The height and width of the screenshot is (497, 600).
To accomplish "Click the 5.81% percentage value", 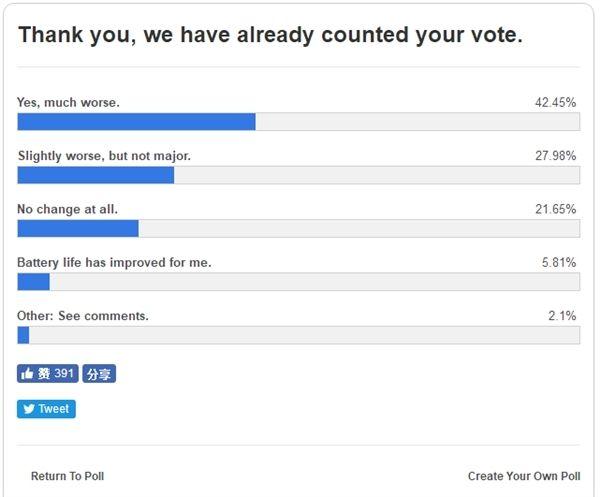I will pyautogui.click(x=559, y=263).
